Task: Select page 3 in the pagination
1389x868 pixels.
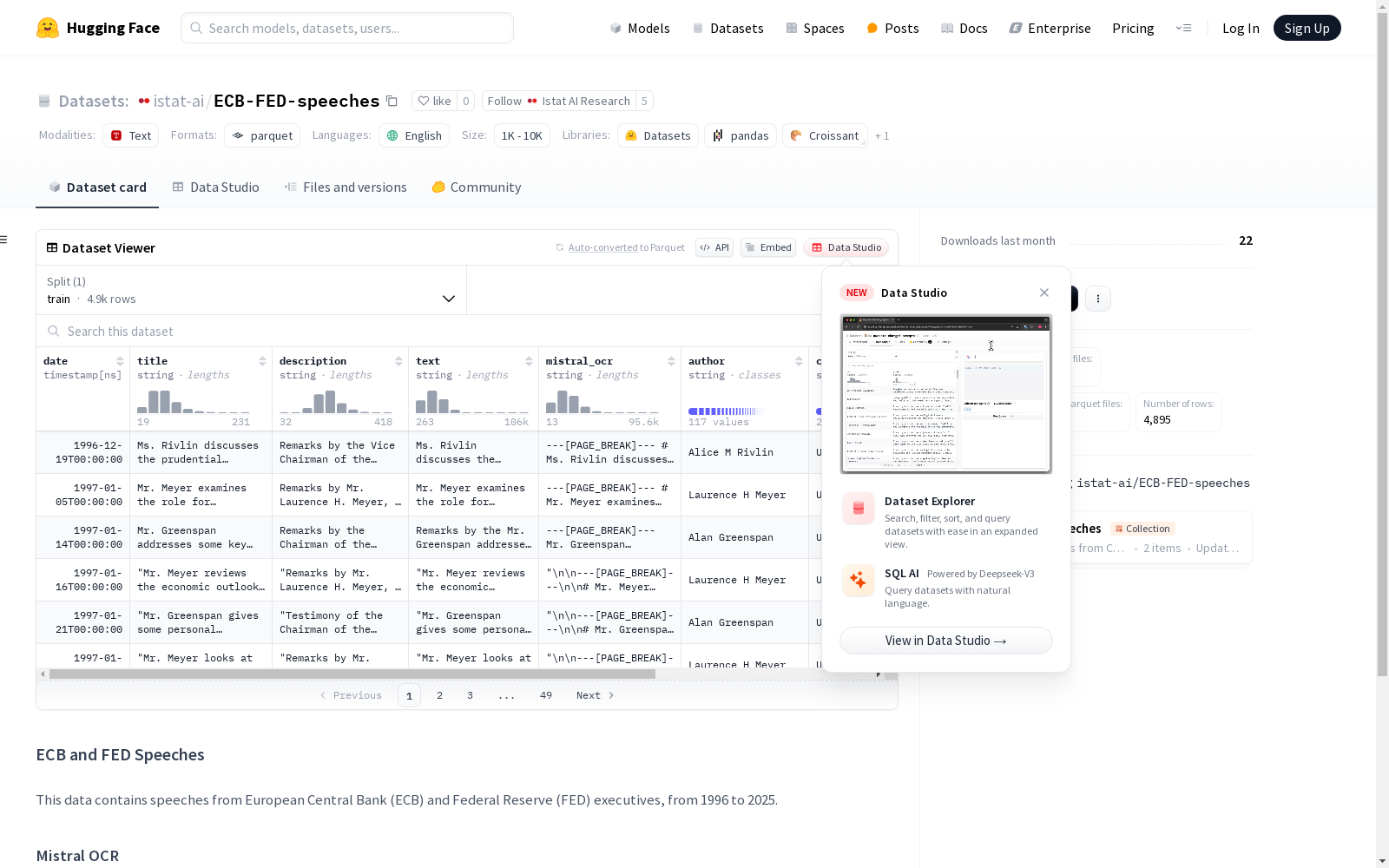Action: (x=471, y=695)
